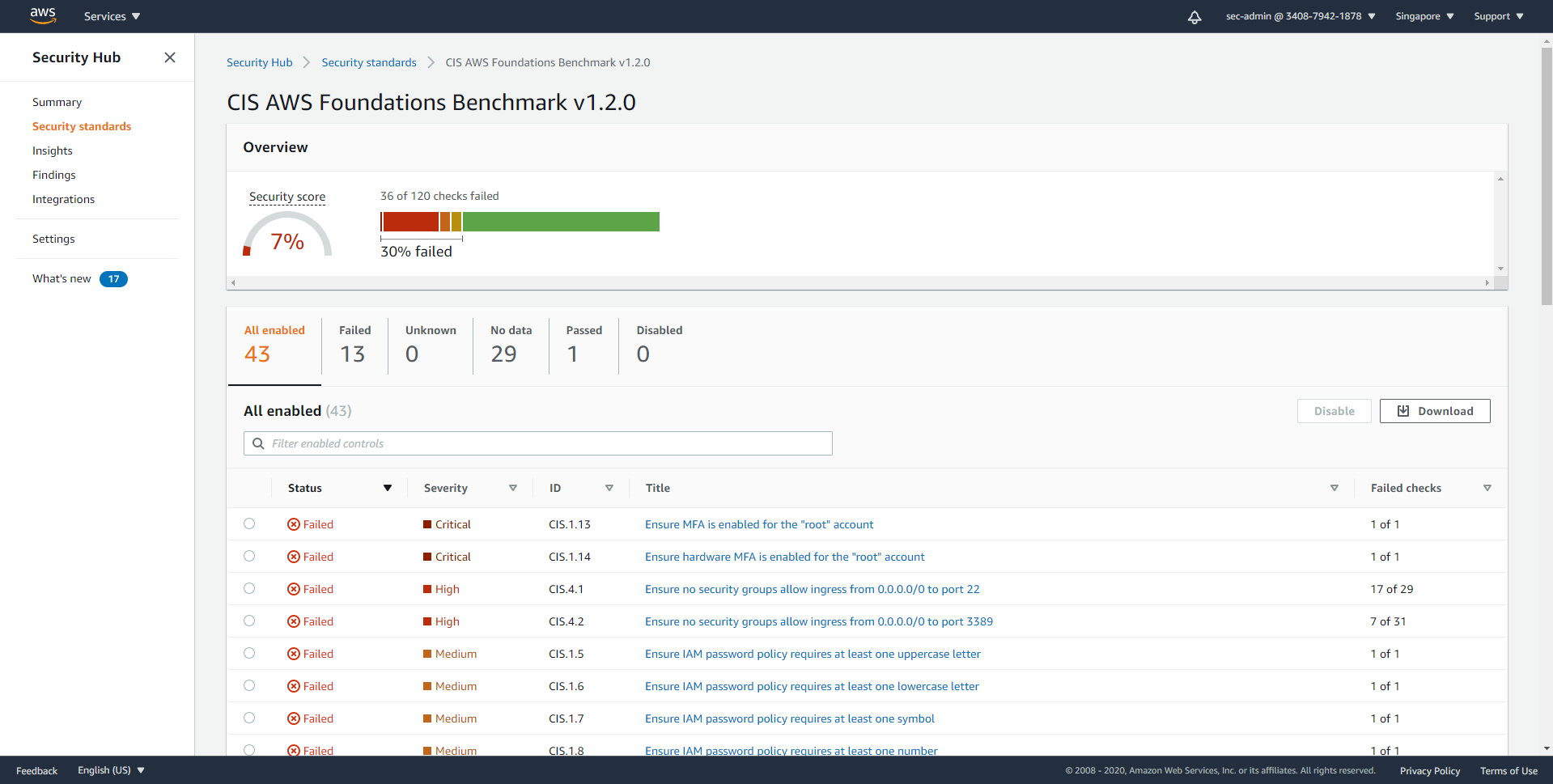
Task: Sort table by Title column arrow
Action: point(1334,488)
